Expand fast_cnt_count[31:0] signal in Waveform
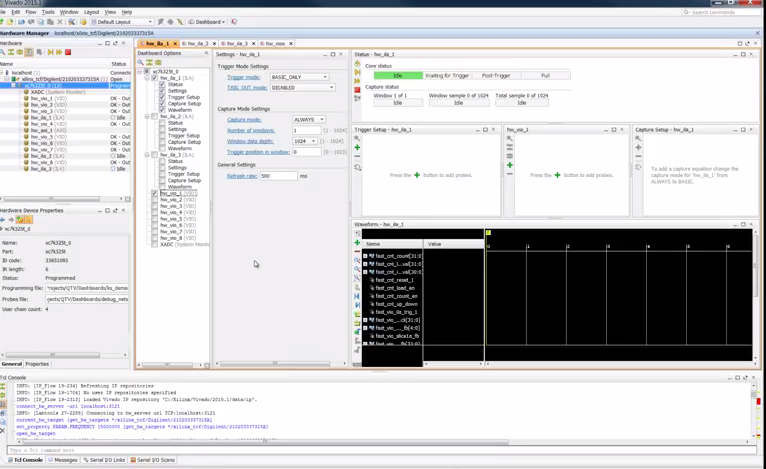The width and height of the screenshot is (766, 469). [x=365, y=256]
